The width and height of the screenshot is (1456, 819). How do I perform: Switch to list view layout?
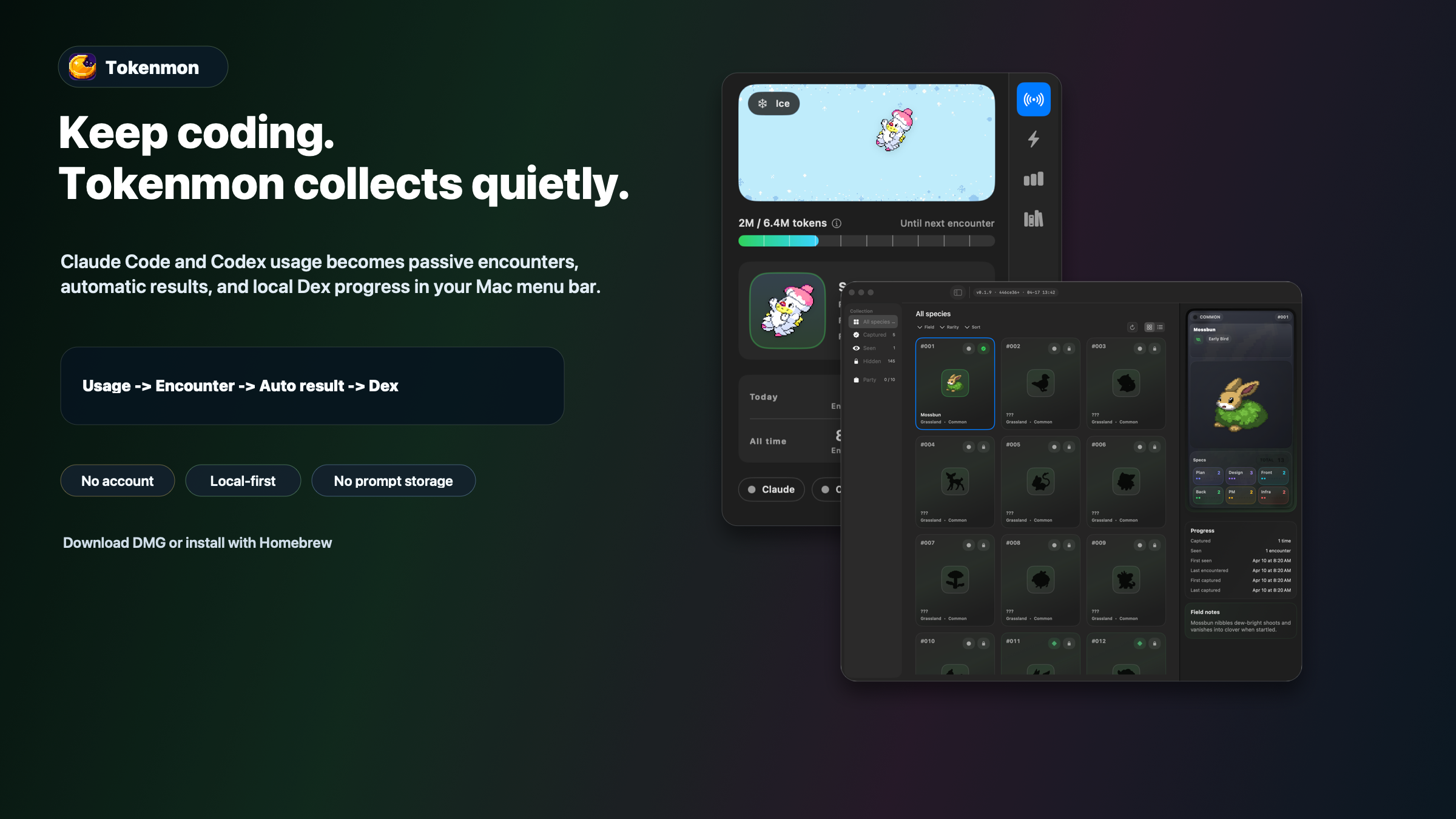(x=1160, y=328)
